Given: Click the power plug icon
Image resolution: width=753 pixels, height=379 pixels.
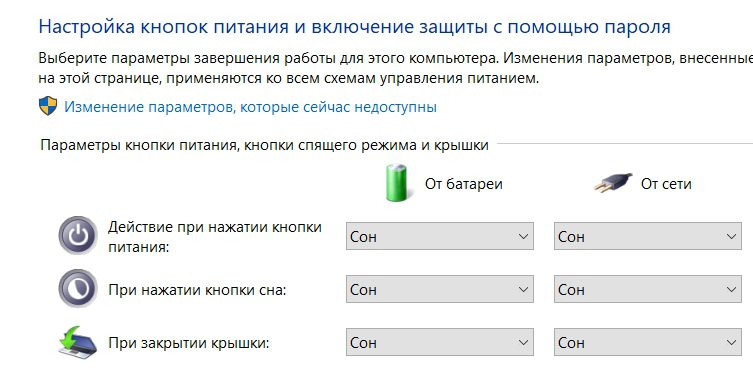Looking at the screenshot, I should click(613, 183).
